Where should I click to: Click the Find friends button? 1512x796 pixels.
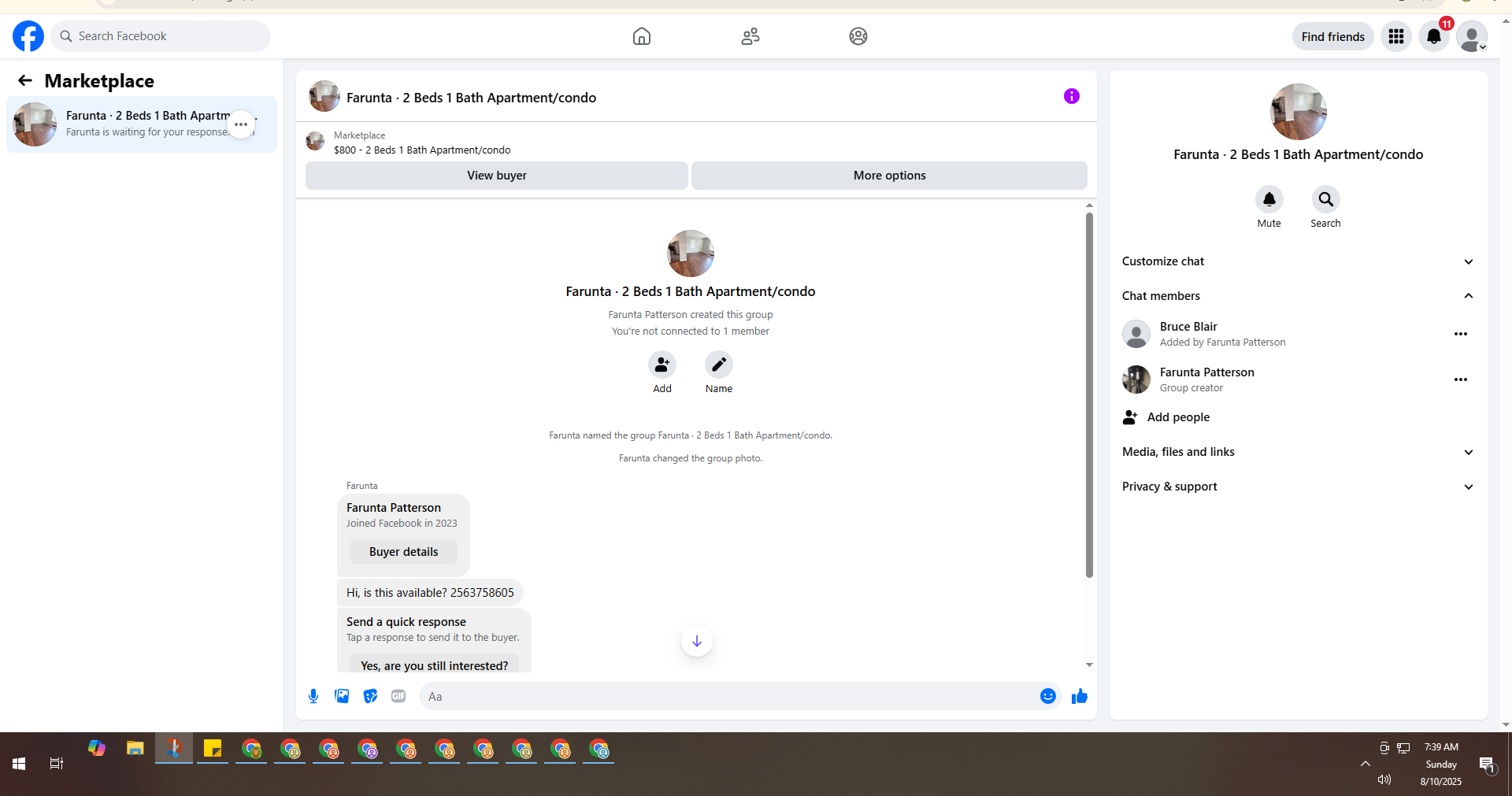1333,36
